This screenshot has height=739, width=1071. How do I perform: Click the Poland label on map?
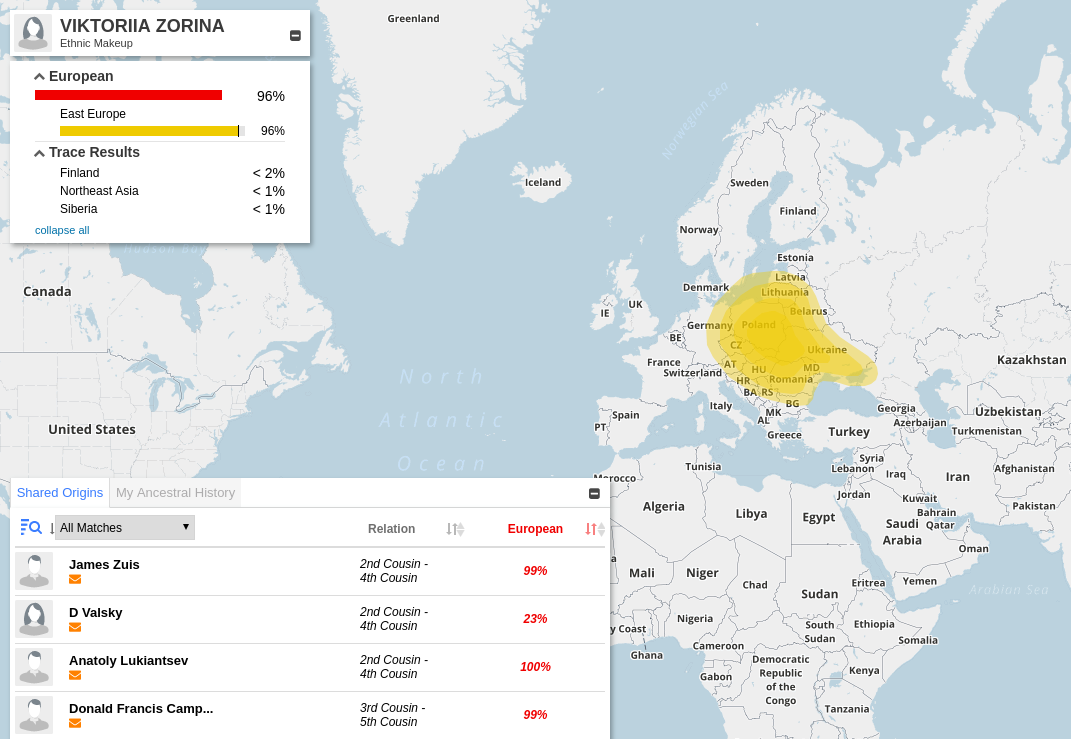(759, 325)
